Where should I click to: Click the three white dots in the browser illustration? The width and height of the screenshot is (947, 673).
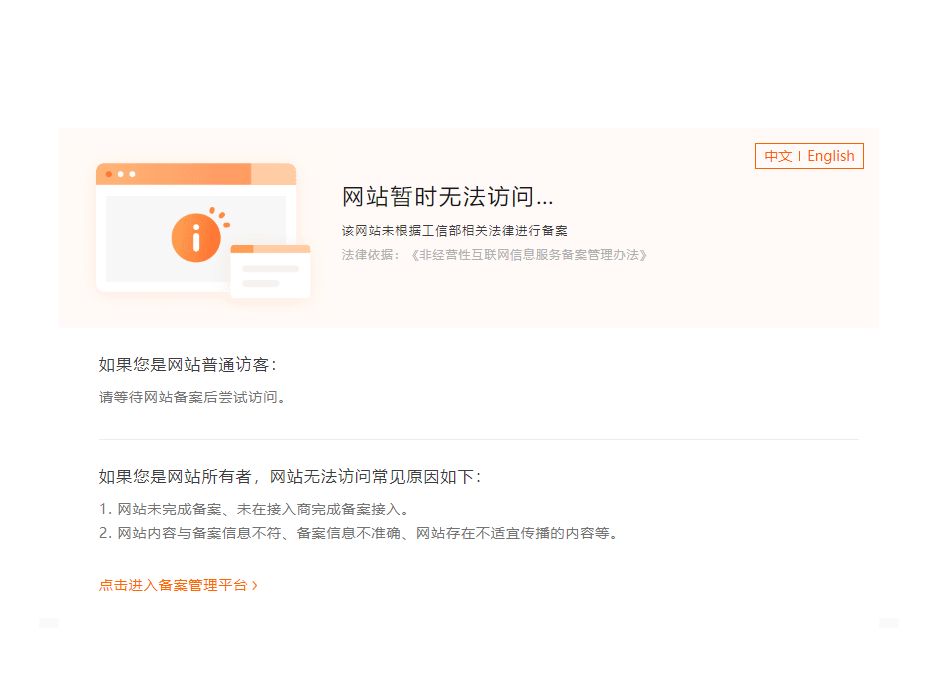coord(120,174)
